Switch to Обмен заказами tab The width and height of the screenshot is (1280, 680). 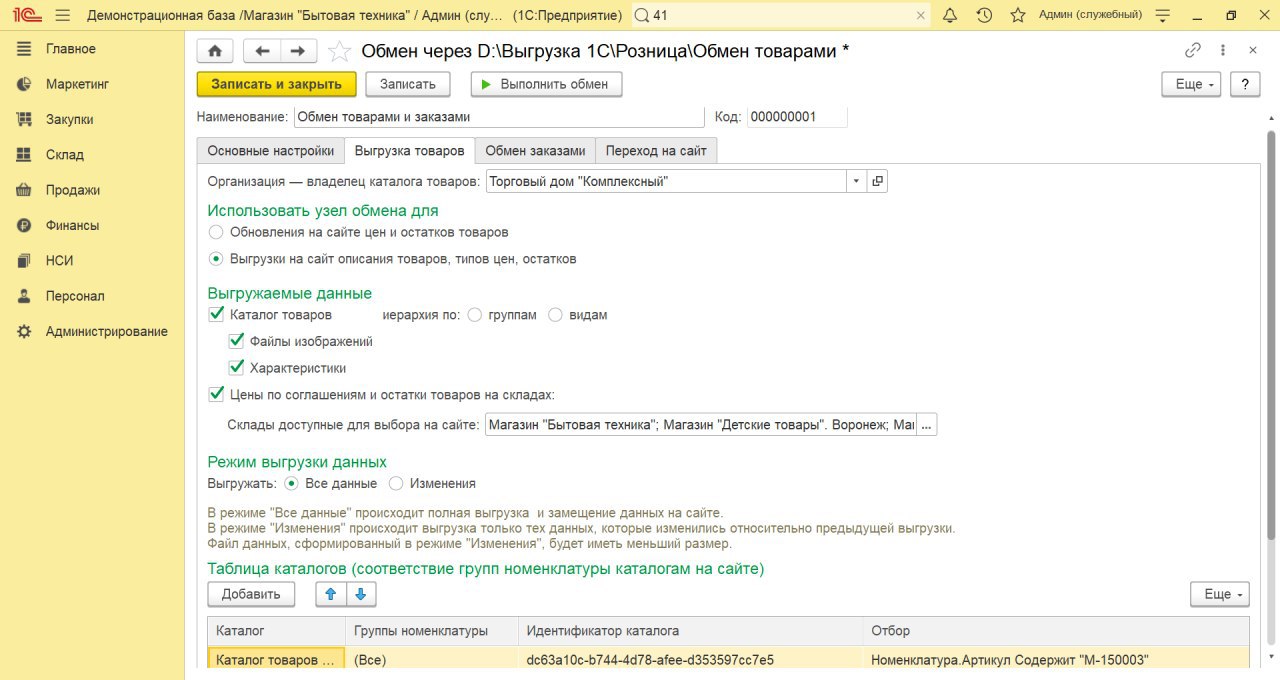[535, 151]
